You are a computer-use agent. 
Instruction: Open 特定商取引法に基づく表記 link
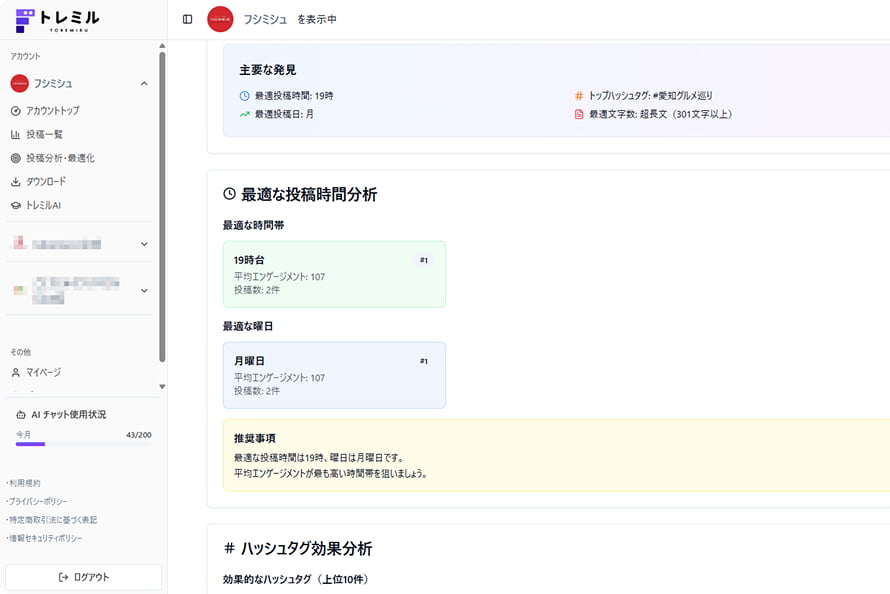pos(52,520)
